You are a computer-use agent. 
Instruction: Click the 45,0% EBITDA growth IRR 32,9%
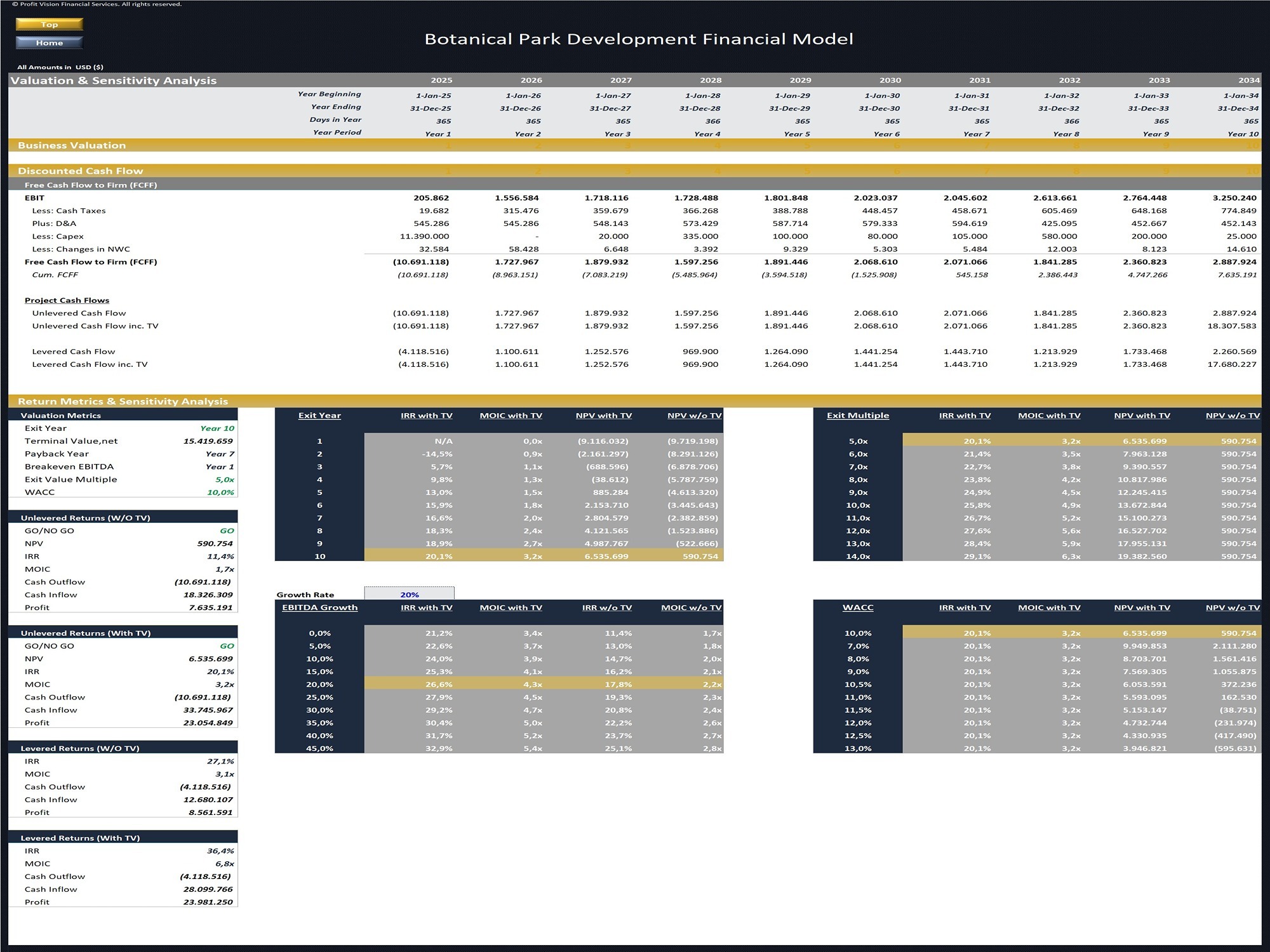439,748
